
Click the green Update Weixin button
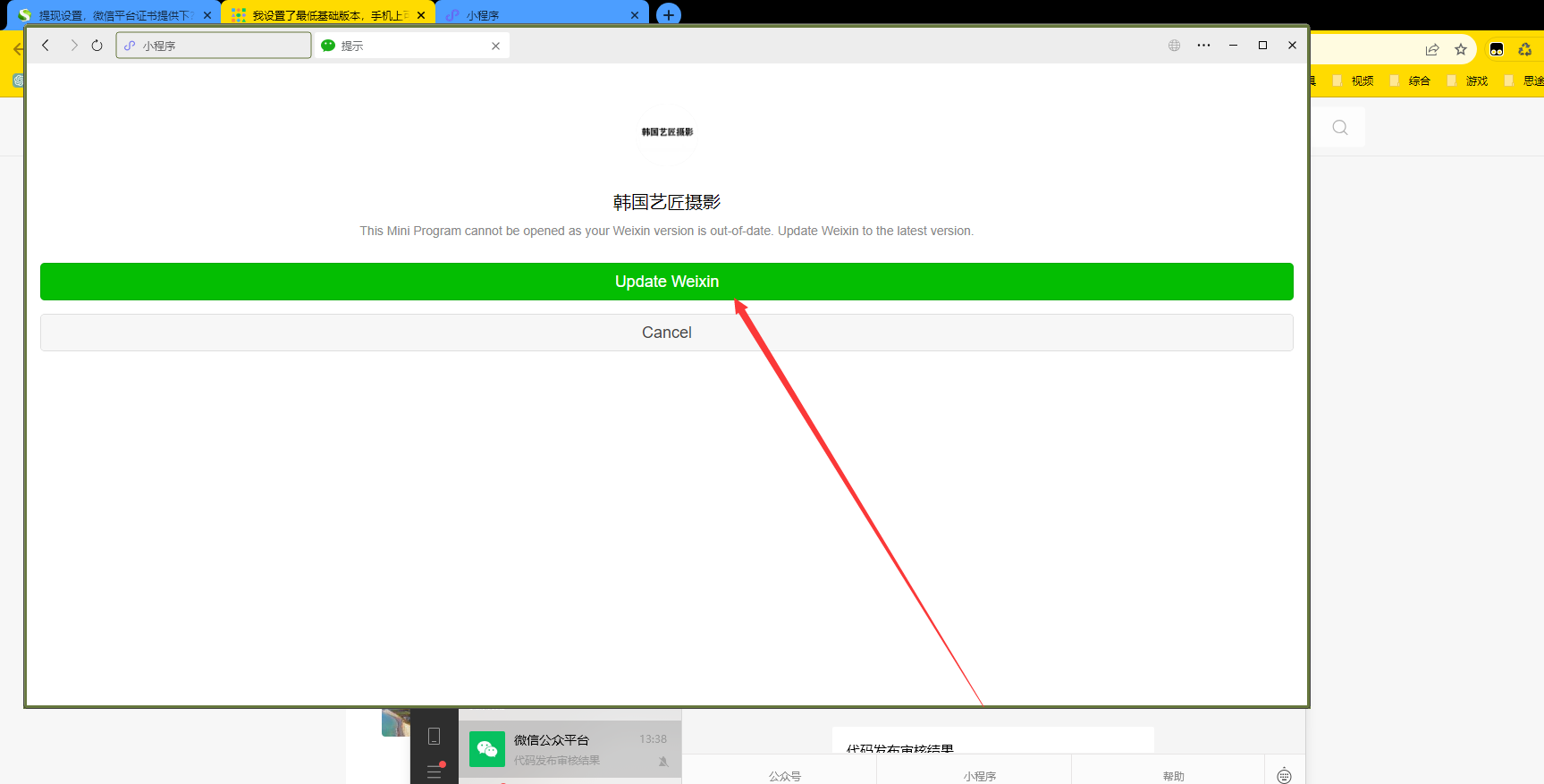coord(667,282)
